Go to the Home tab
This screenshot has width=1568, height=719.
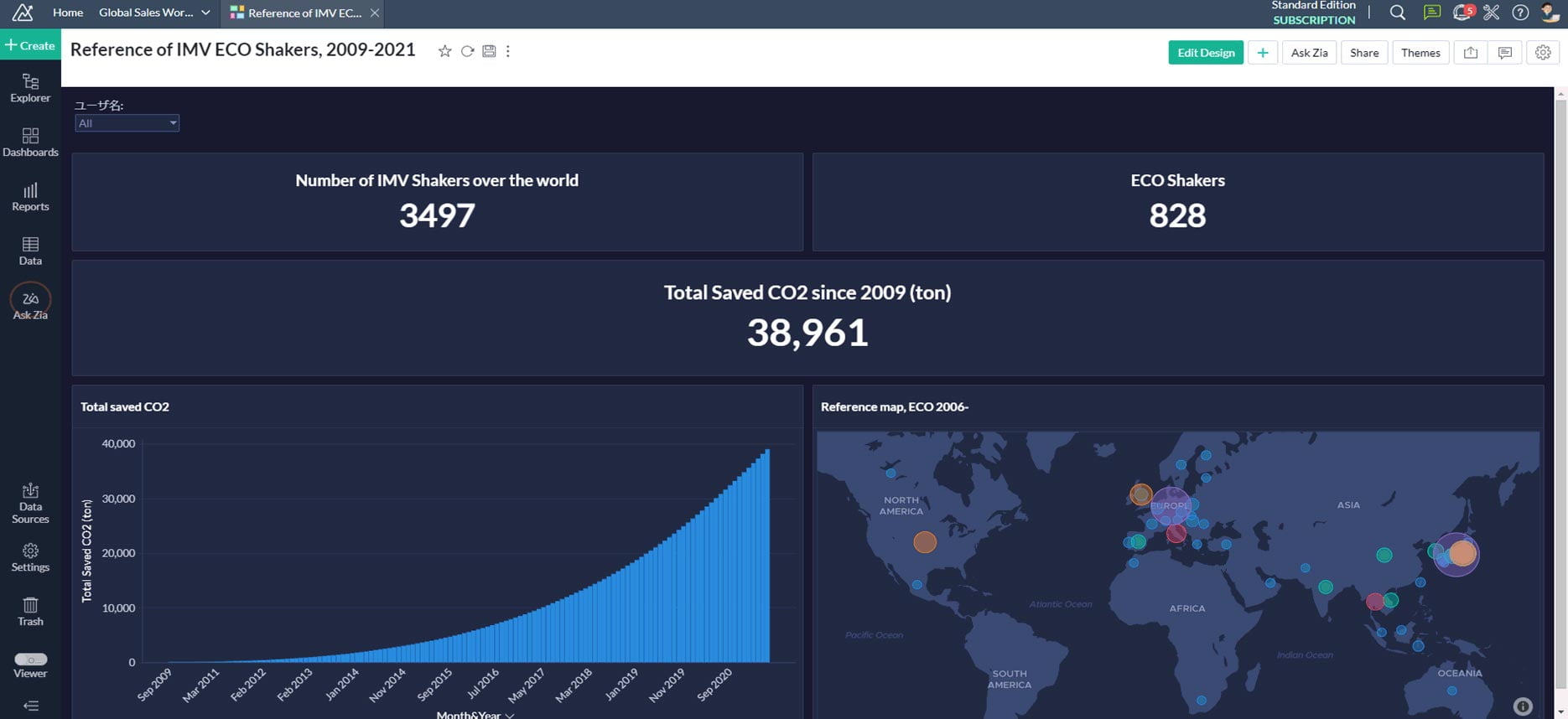68,13
